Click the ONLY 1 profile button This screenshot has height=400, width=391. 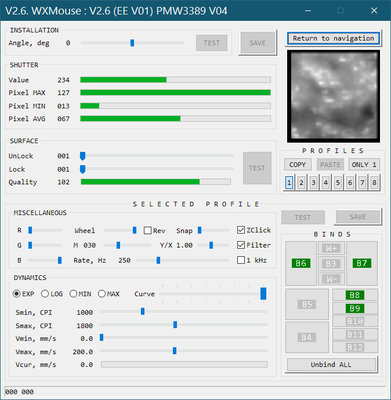(364, 165)
